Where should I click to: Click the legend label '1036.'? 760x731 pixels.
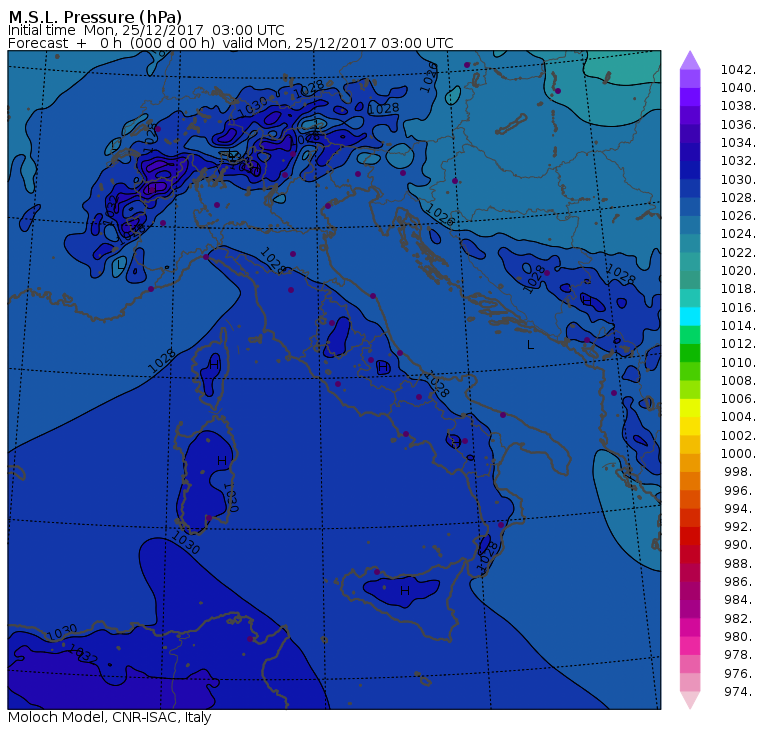click(738, 125)
